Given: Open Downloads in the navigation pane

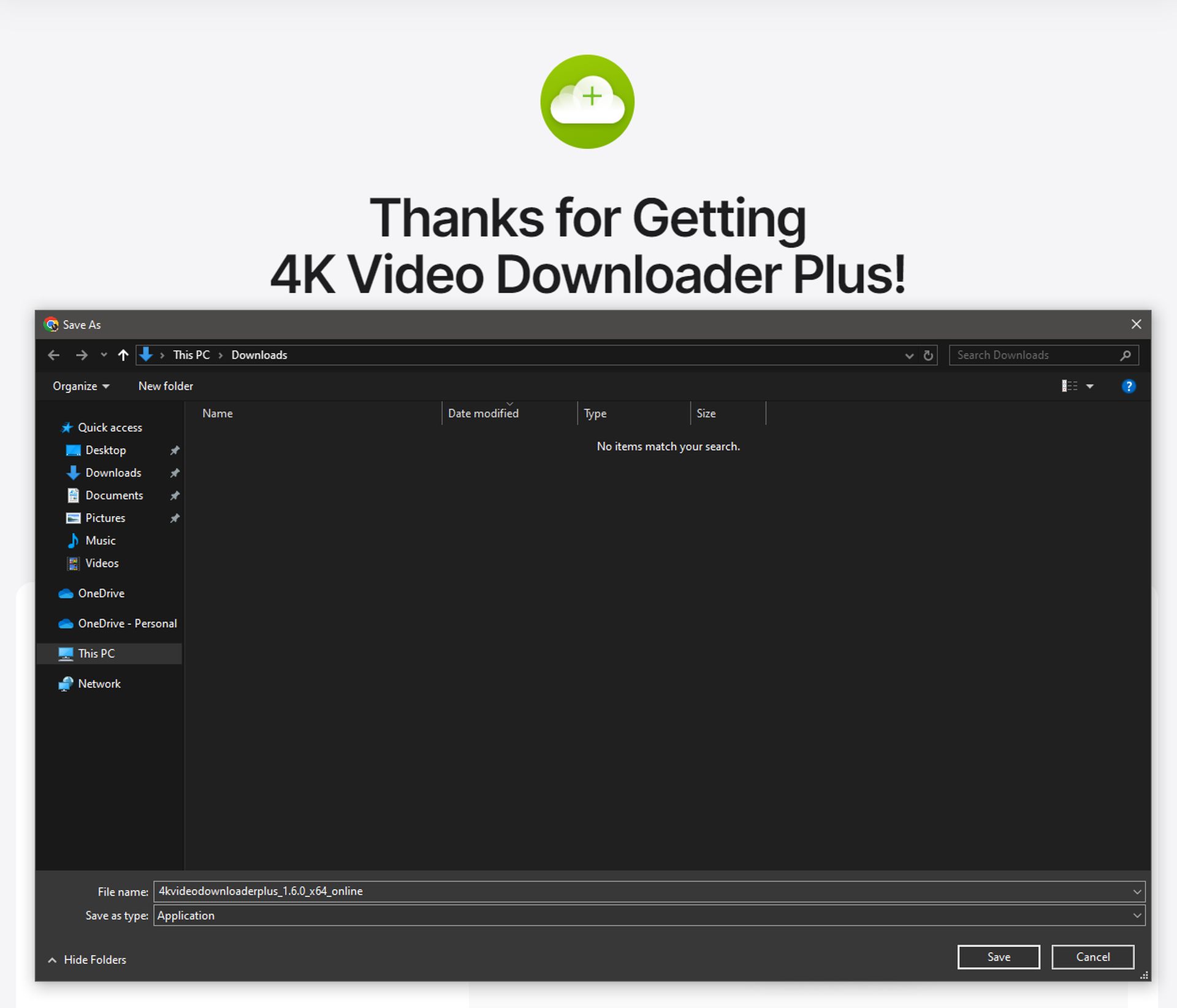Looking at the screenshot, I should [113, 473].
